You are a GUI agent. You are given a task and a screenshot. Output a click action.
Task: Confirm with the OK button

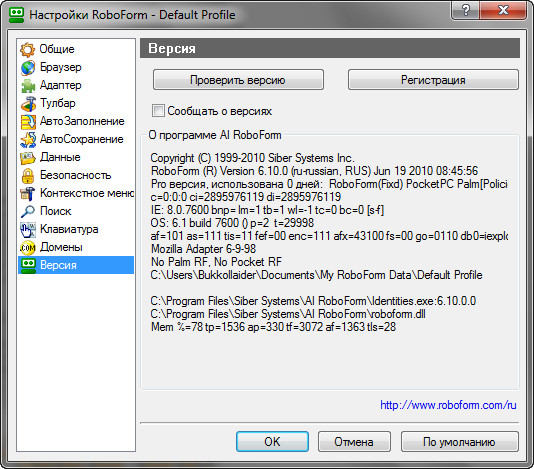[x=272, y=442]
